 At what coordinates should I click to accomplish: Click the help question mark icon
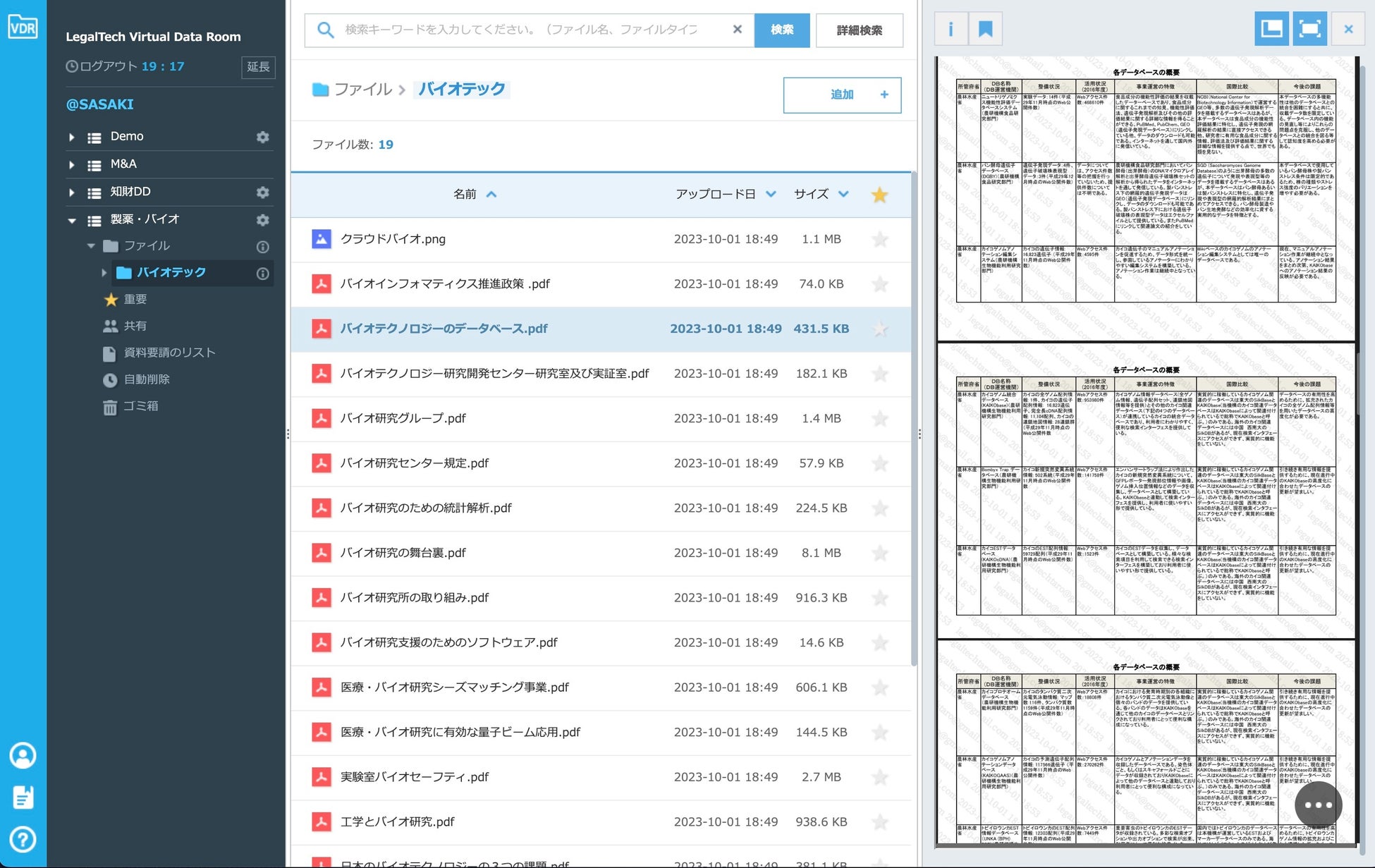tap(23, 839)
